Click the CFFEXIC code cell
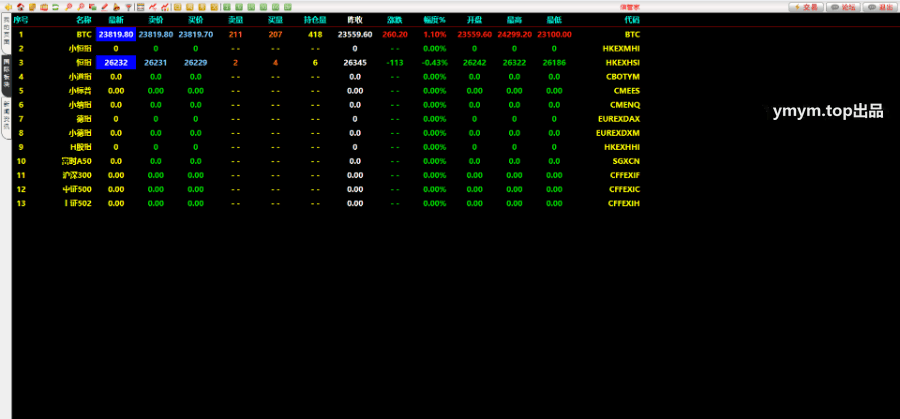Image resolution: width=900 pixels, height=419 pixels. coord(624,189)
